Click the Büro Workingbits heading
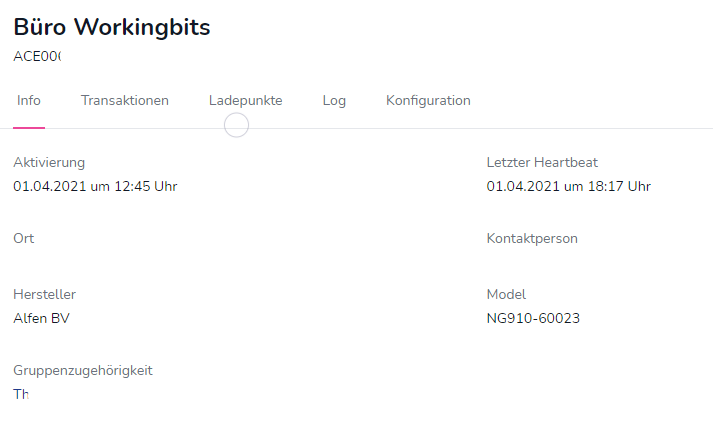This screenshot has width=713, height=442. pos(112,28)
